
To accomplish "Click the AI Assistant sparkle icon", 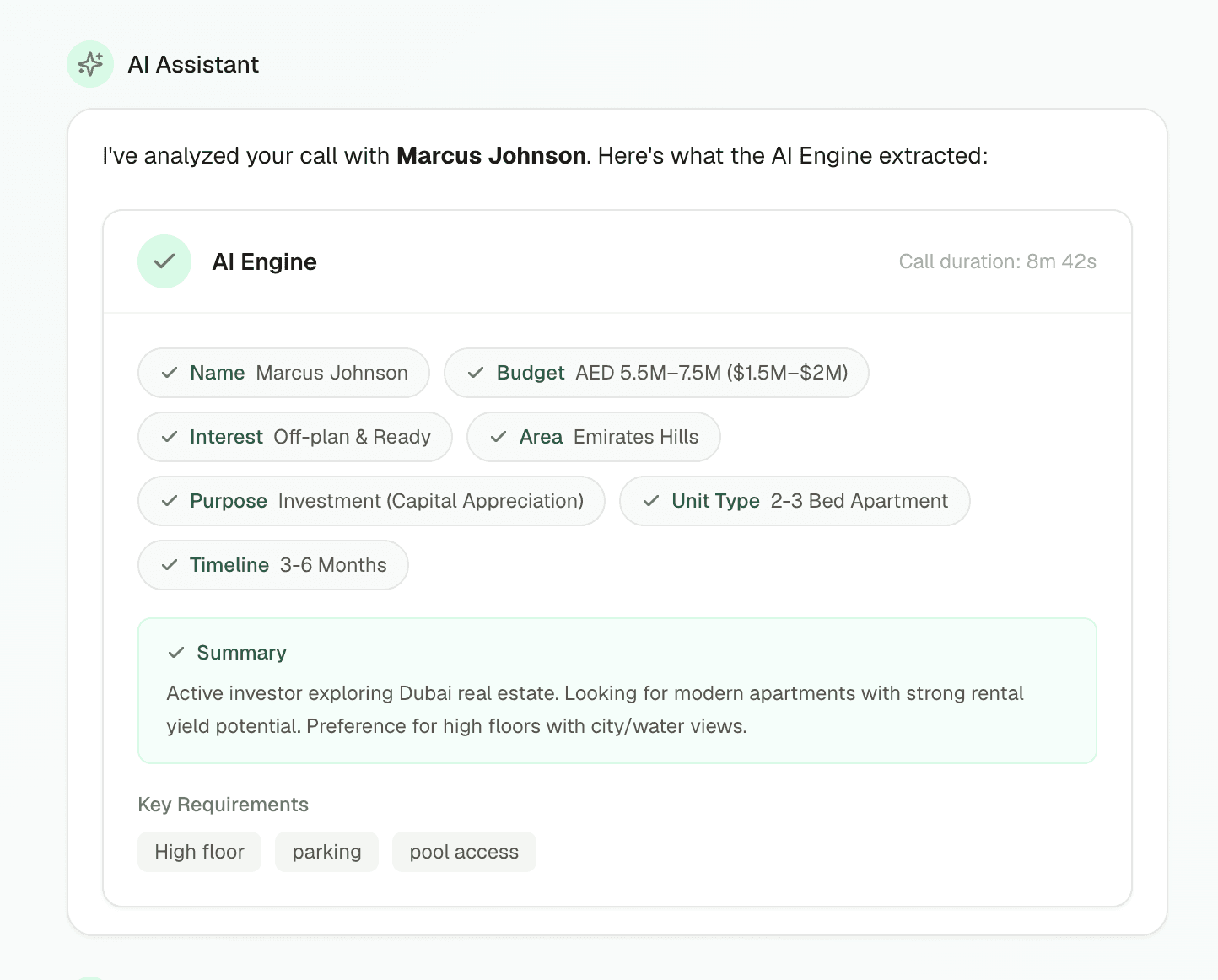I will tap(89, 63).
